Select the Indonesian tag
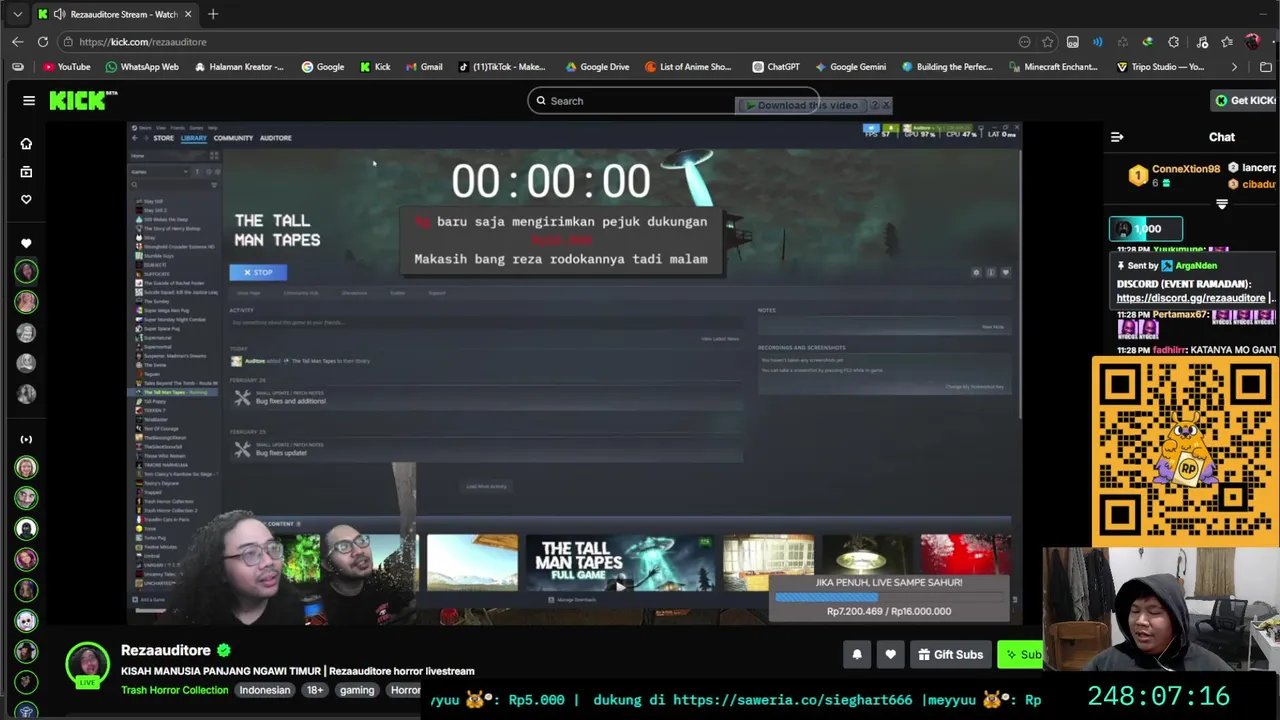The width and height of the screenshot is (1280, 720). [x=264, y=690]
